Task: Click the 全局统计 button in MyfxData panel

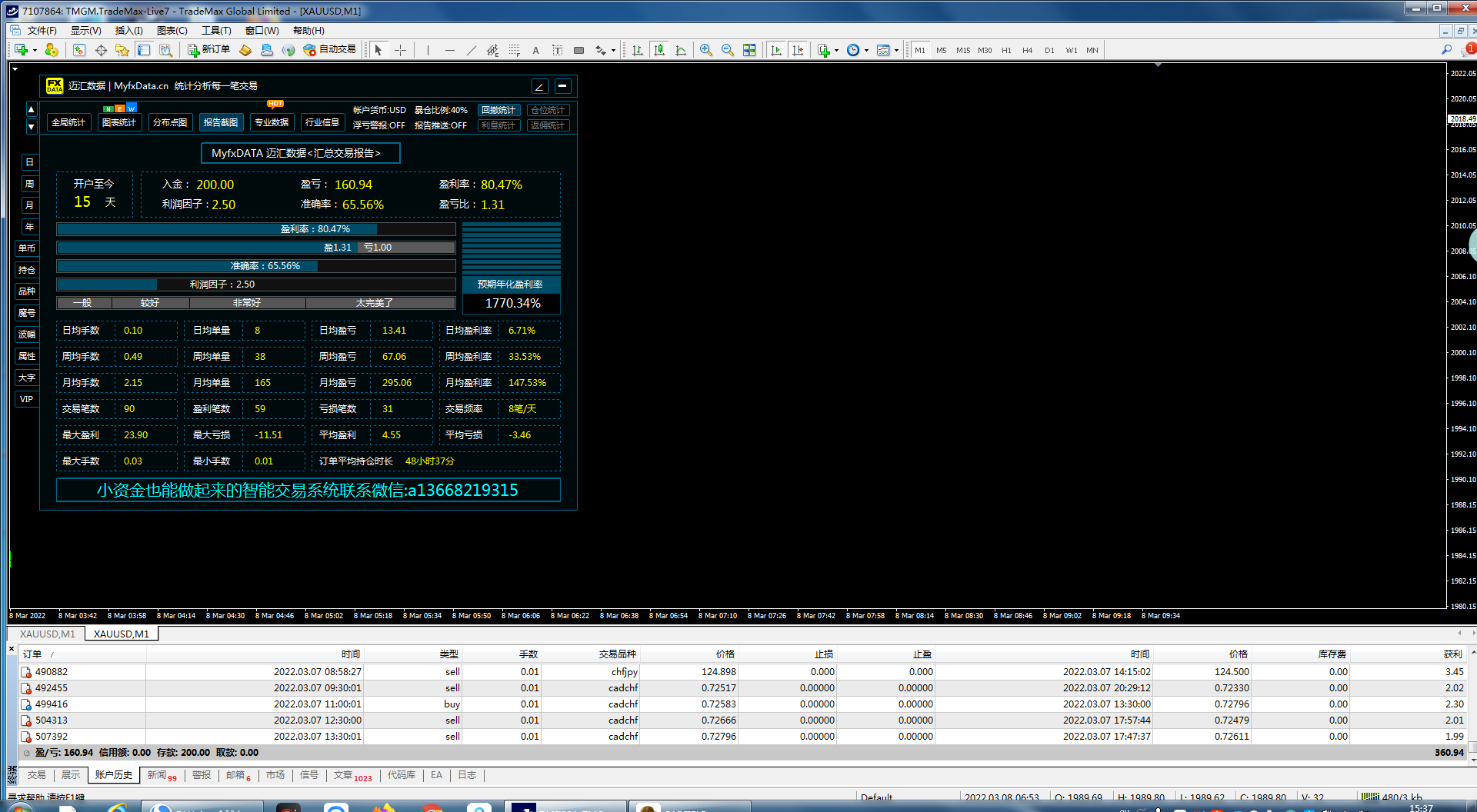Action: point(68,122)
